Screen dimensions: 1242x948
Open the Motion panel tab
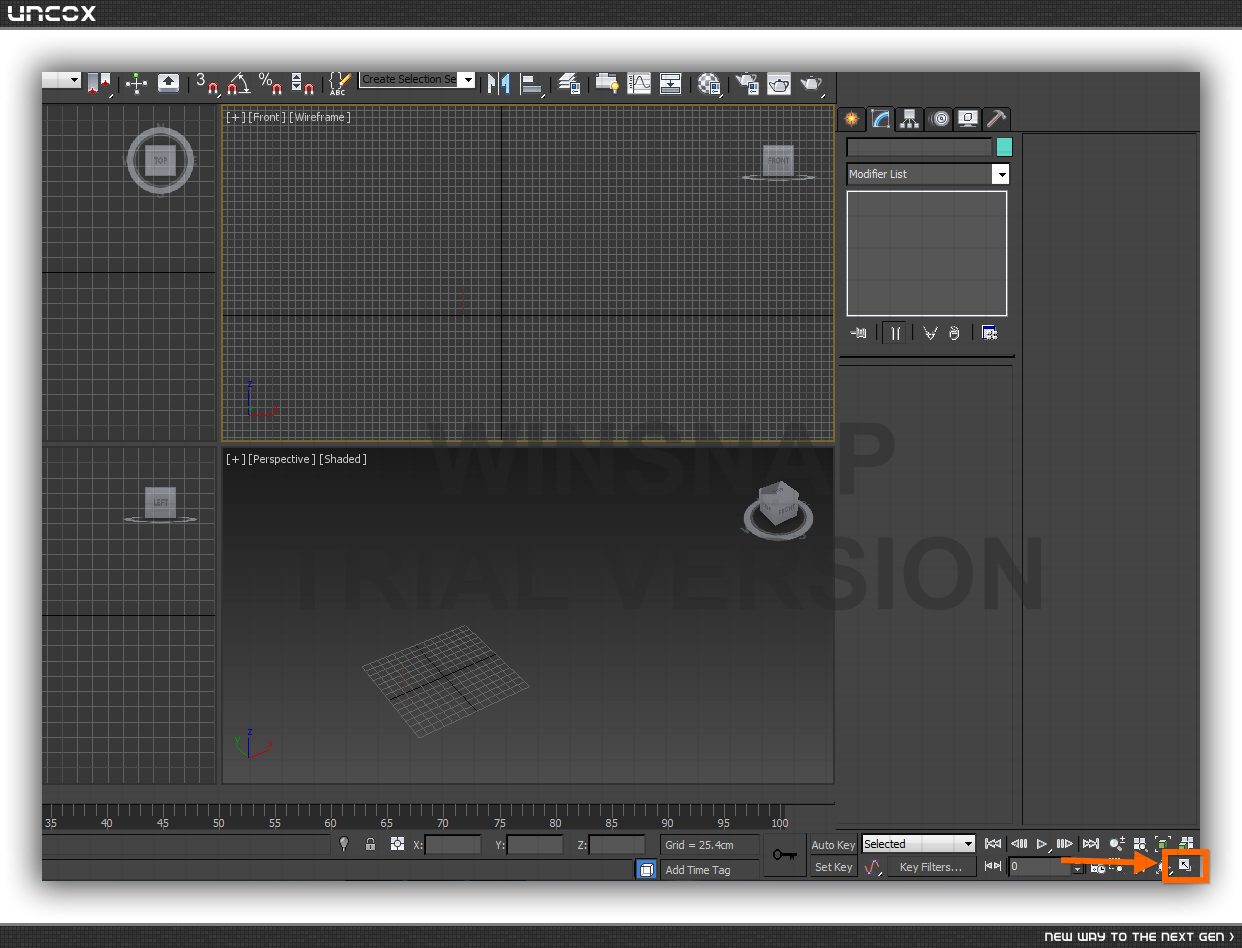939,119
